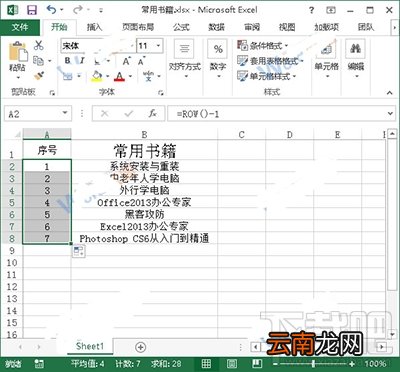Screen dimensions: 400x372
Task: Switch to the 页面布局 tab
Action: coord(138,27)
